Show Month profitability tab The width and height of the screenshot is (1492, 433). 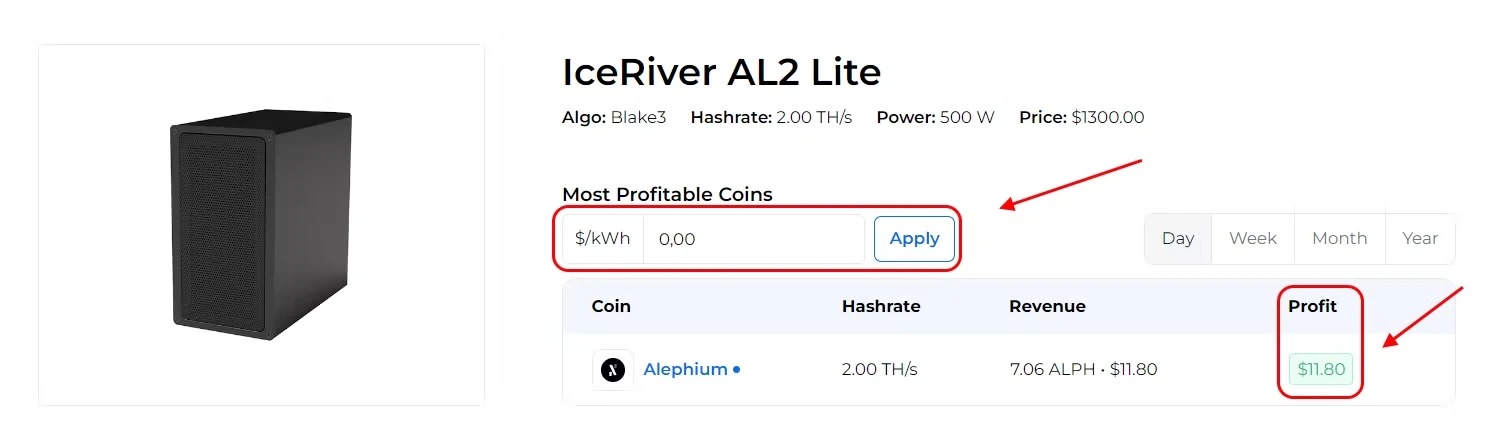1339,239
